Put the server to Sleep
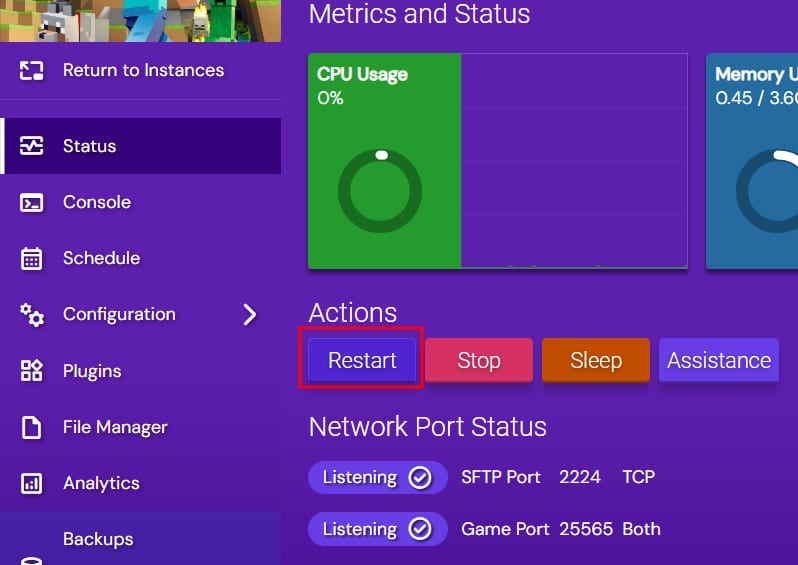Screen dimensions: 798x565 pyautogui.click(x=596, y=361)
